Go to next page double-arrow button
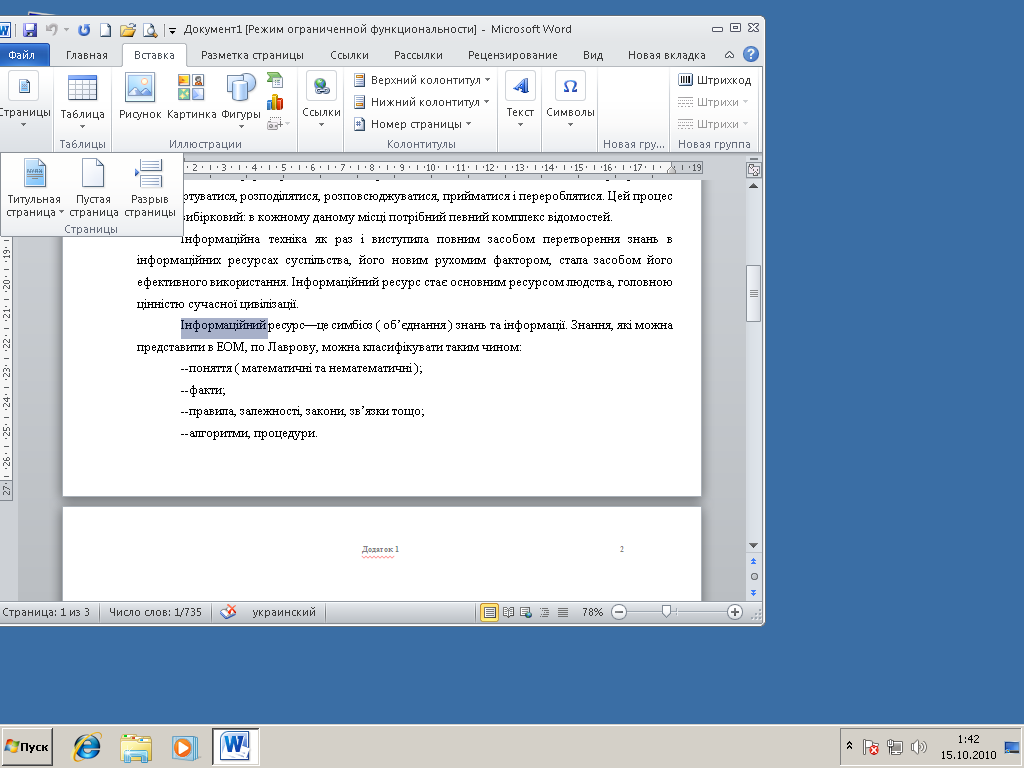 (754, 593)
